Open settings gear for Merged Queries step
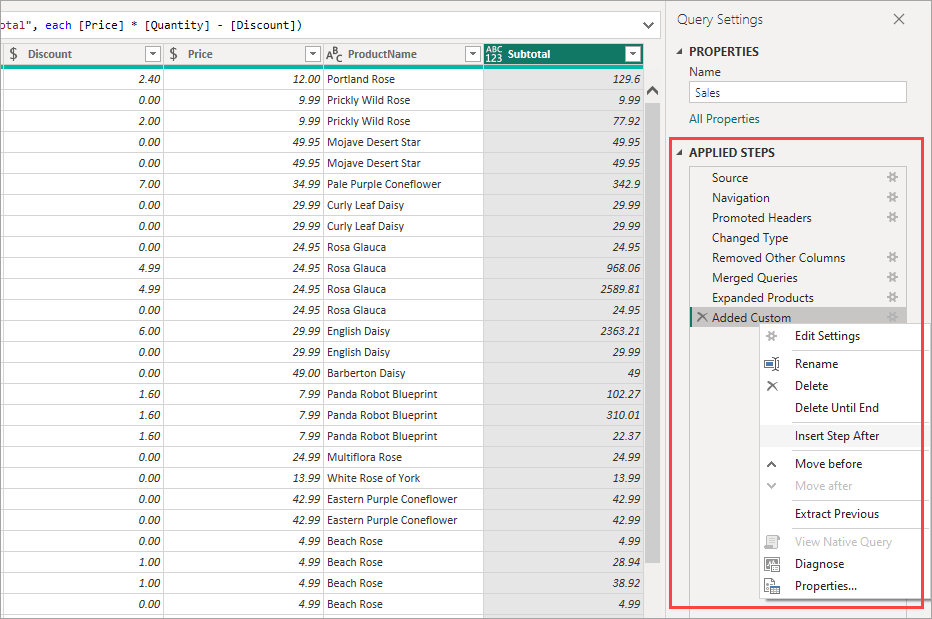Viewport: 932px width, 619px height. [892, 277]
